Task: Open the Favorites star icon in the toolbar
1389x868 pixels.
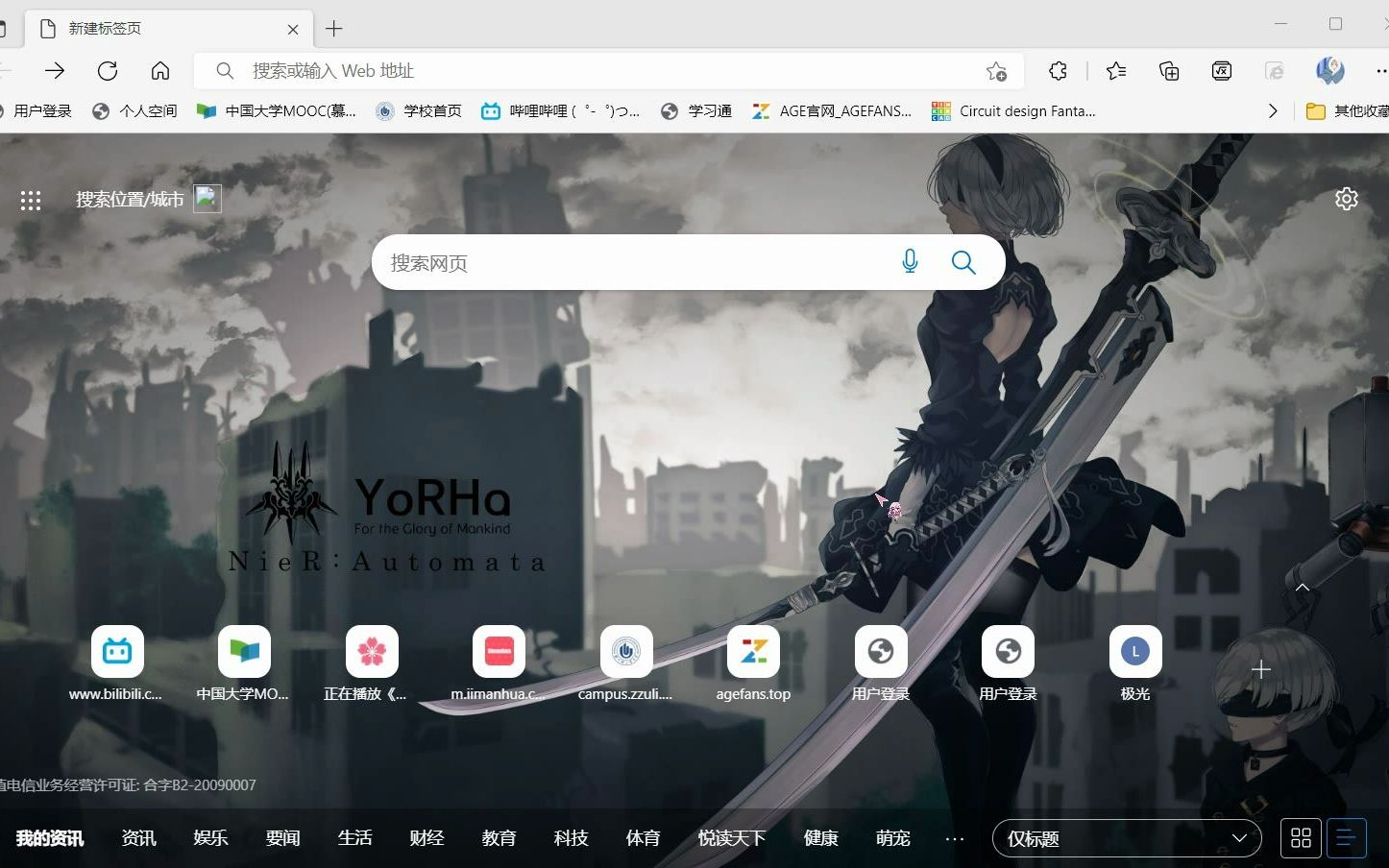Action: (1114, 70)
